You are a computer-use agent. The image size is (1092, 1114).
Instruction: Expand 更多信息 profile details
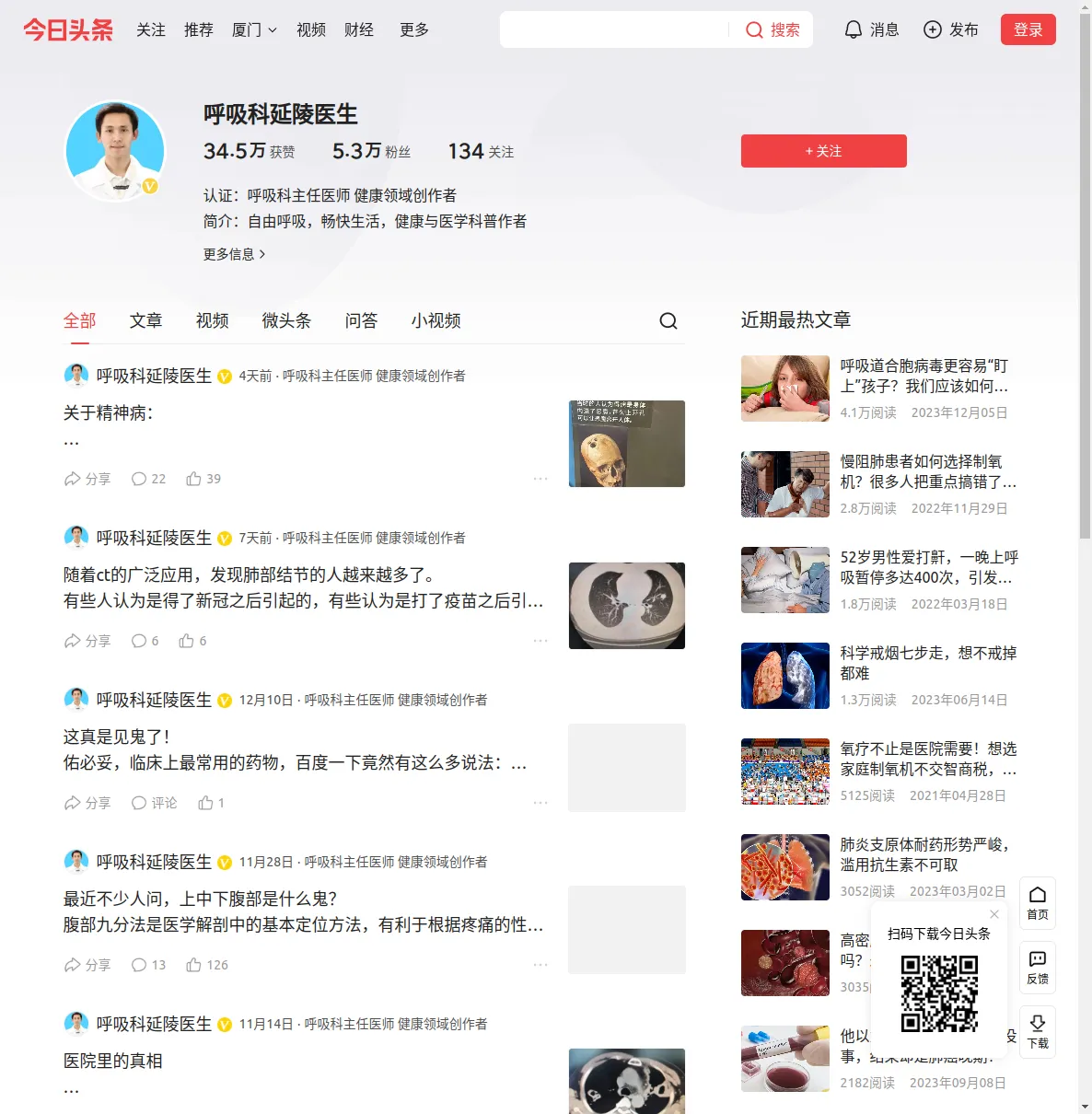(x=235, y=254)
